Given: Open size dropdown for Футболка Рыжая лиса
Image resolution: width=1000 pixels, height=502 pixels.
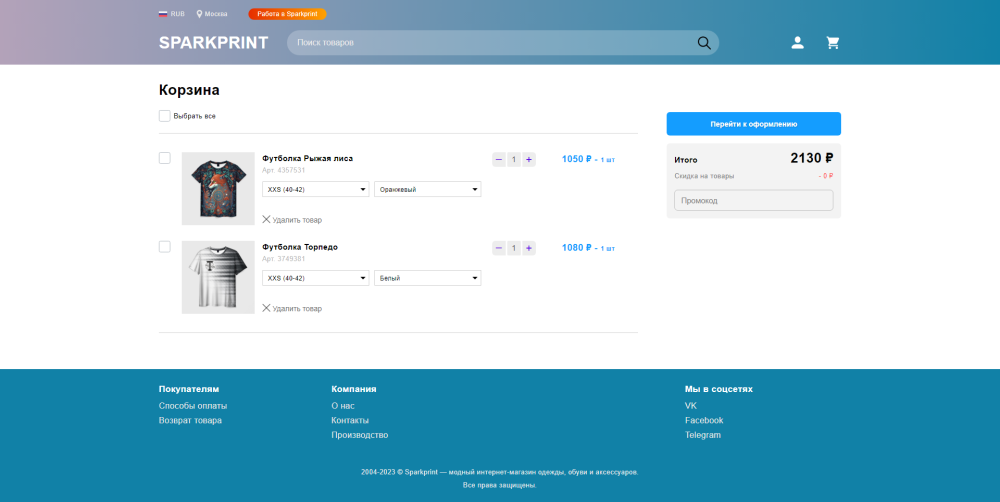Looking at the screenshot, I should click(x=315, y=189).
